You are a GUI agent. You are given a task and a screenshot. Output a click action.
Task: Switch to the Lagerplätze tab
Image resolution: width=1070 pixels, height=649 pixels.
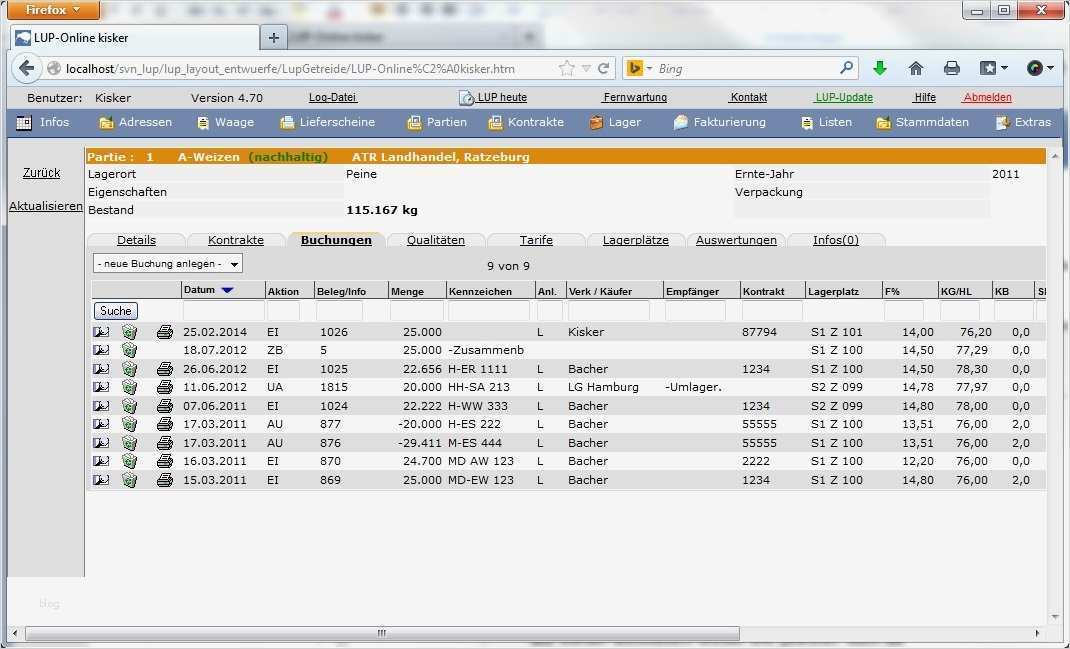pos(635,240)
